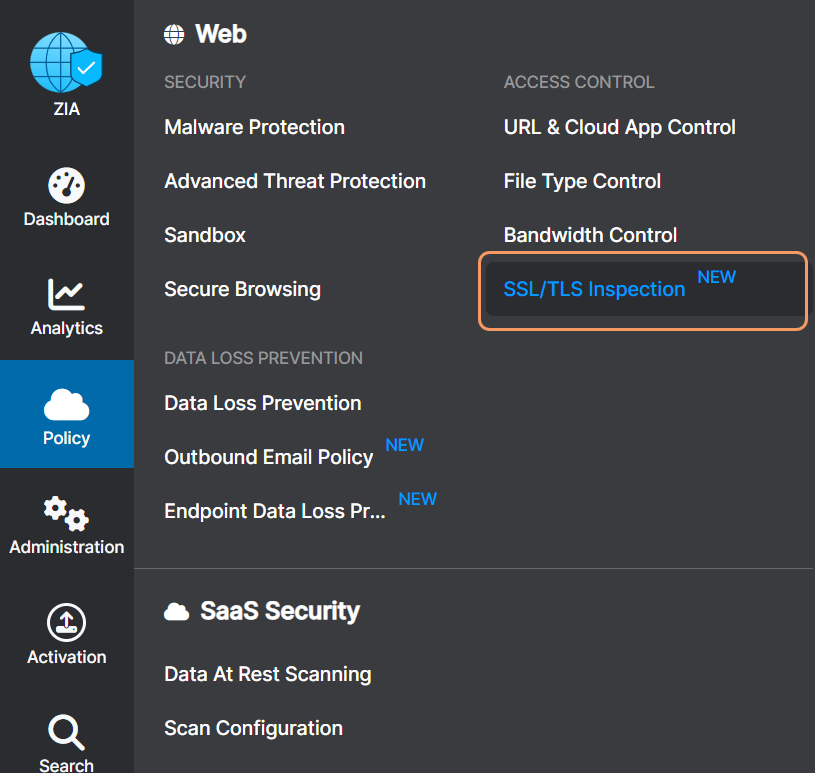Image resolution: width=815 pixels, height=773 pixels.
Task: Open Malware Protection policy
Action: click(x=254, y=127)
